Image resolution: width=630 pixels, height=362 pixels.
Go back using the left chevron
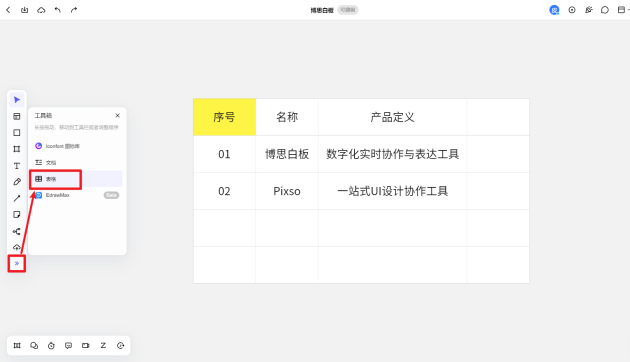point(8,10)
